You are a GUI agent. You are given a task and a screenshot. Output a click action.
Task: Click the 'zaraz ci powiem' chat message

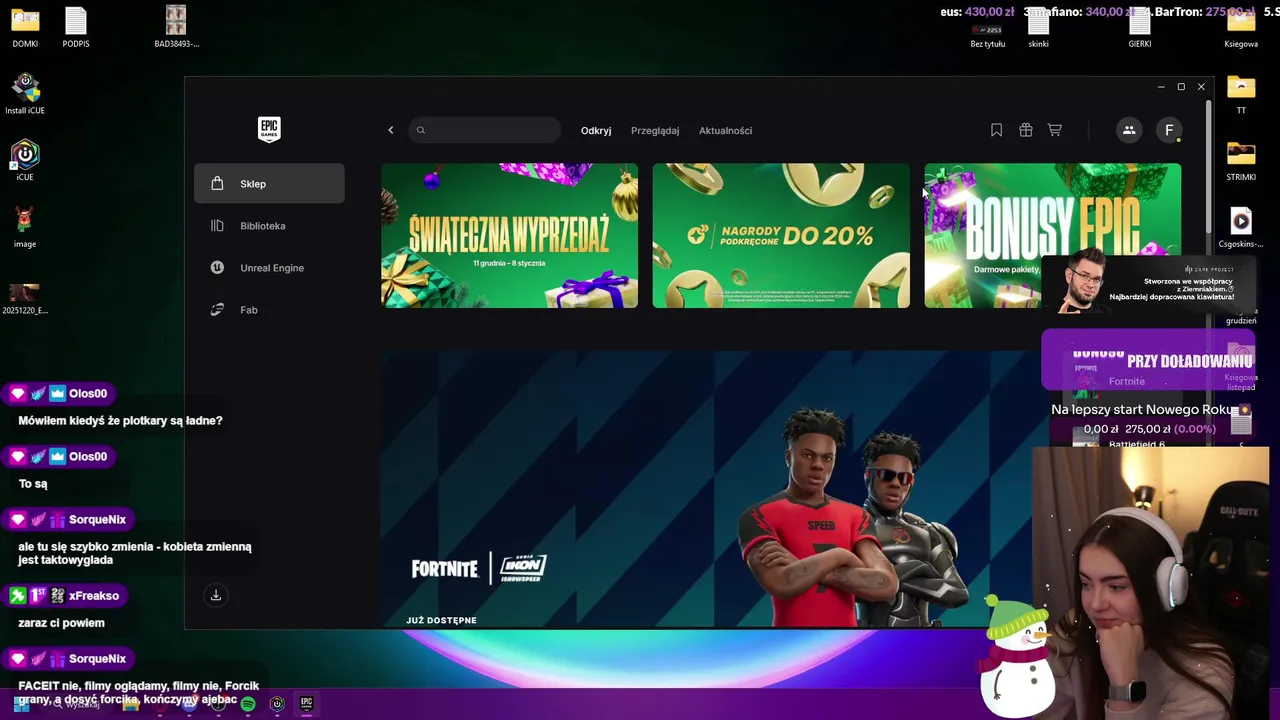click(x=61, y=623)
